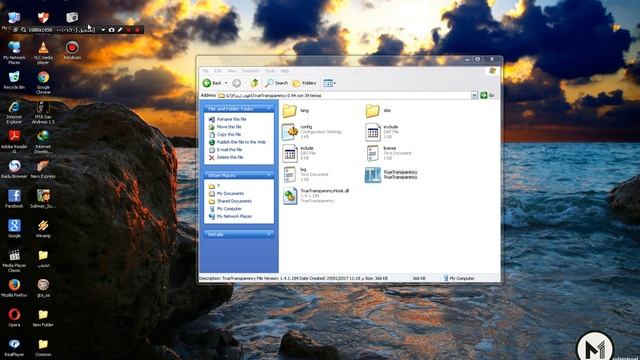Image resolution: width=640 pixels, height=360 pixels.
Task: Launch Opera browser
Action: pos(14,318)
